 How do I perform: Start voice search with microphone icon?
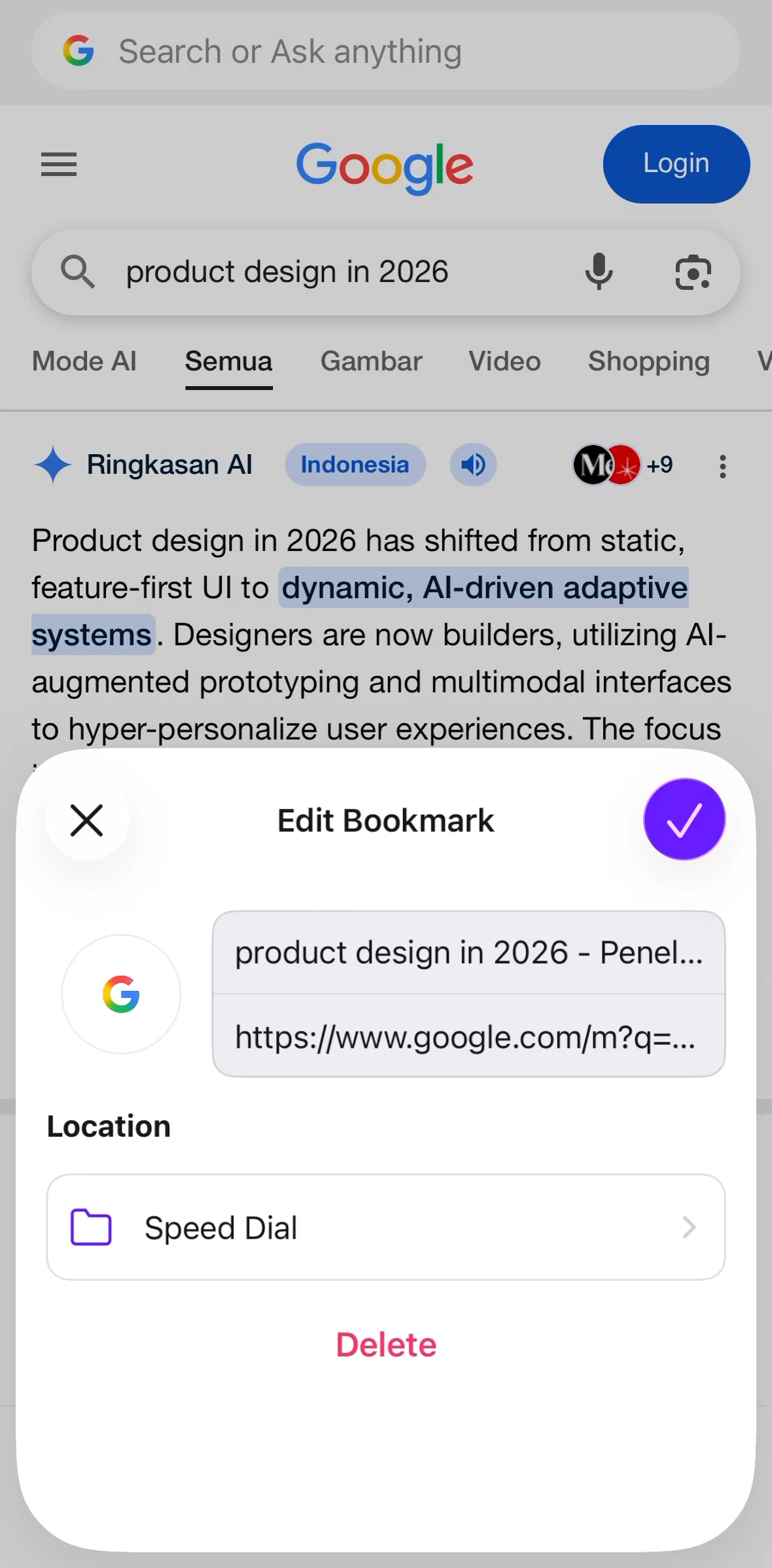point(599,272)
